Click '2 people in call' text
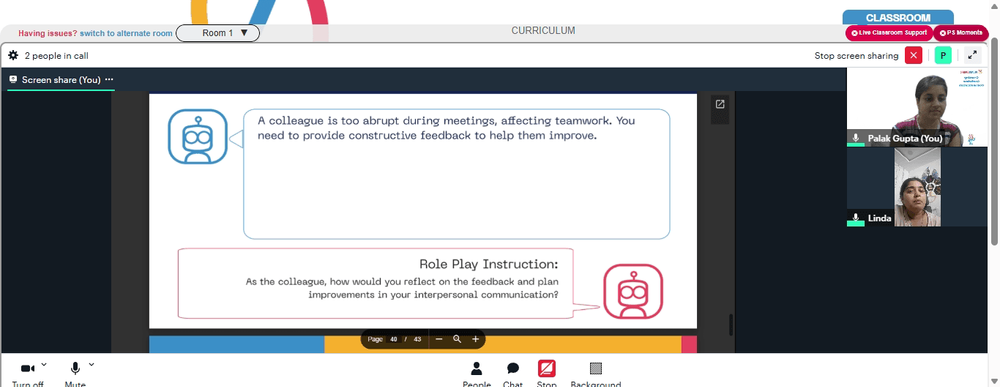Viewport: 1000px width, 387px height. [56, 55]
